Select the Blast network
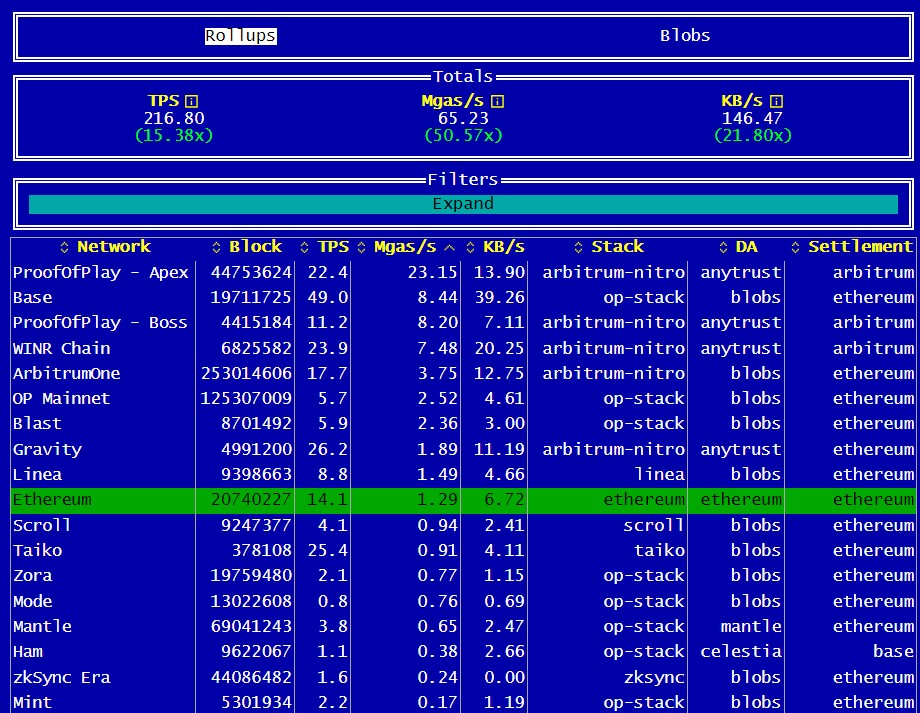The image size is (920, 713). point(37,424)
